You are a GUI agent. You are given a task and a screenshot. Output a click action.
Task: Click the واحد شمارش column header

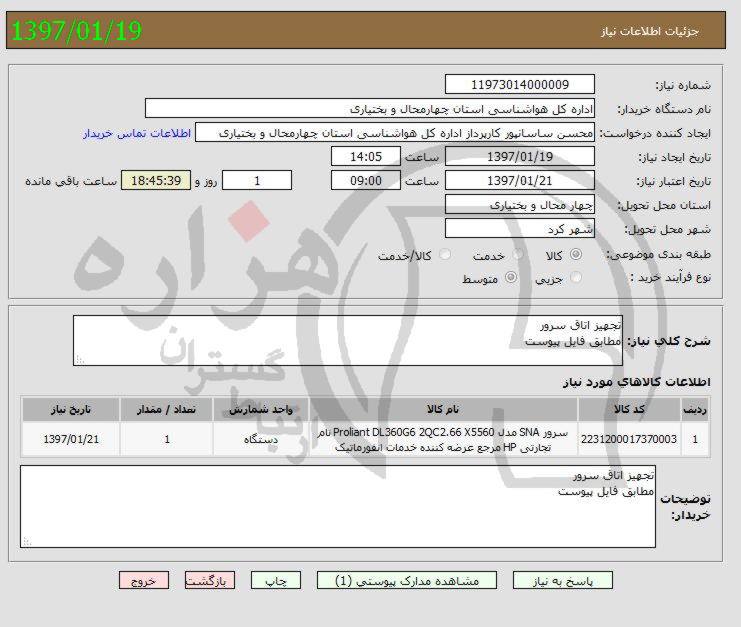click(261, 409)
